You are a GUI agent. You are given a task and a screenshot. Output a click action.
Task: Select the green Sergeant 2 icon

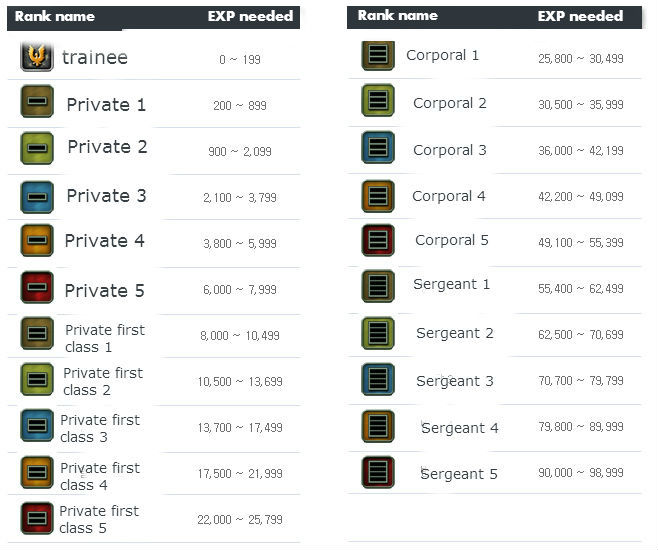pyautogui.click(x=378, y=333)
